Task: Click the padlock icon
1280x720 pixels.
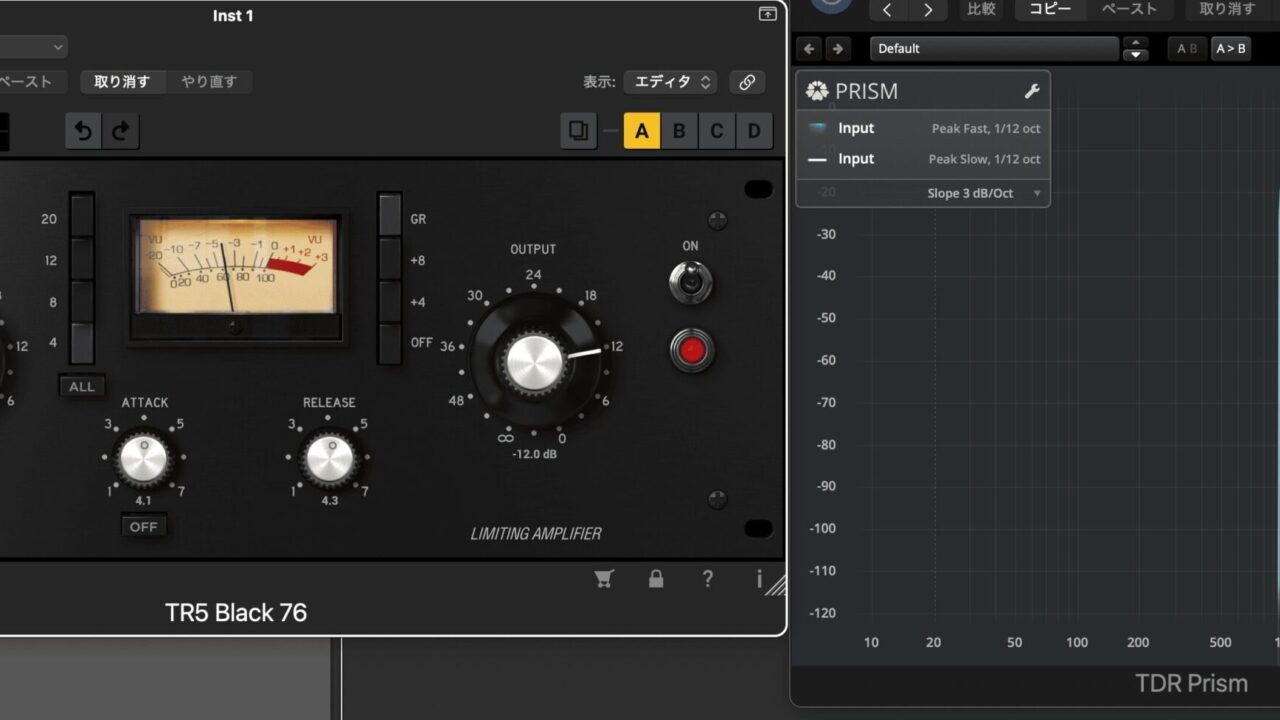Action: pos(656,578)
